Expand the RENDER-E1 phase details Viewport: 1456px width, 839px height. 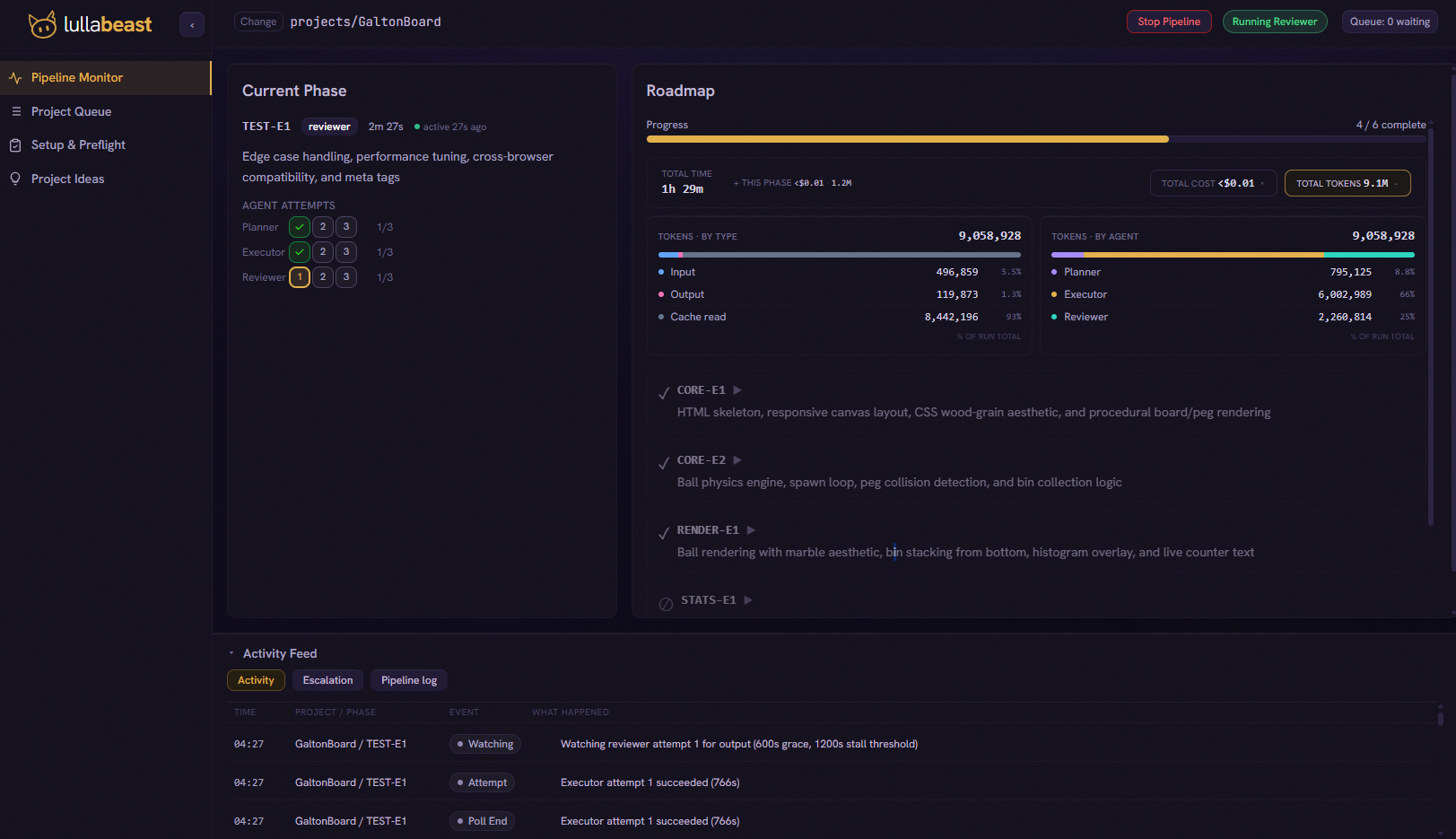click(751, 530)
